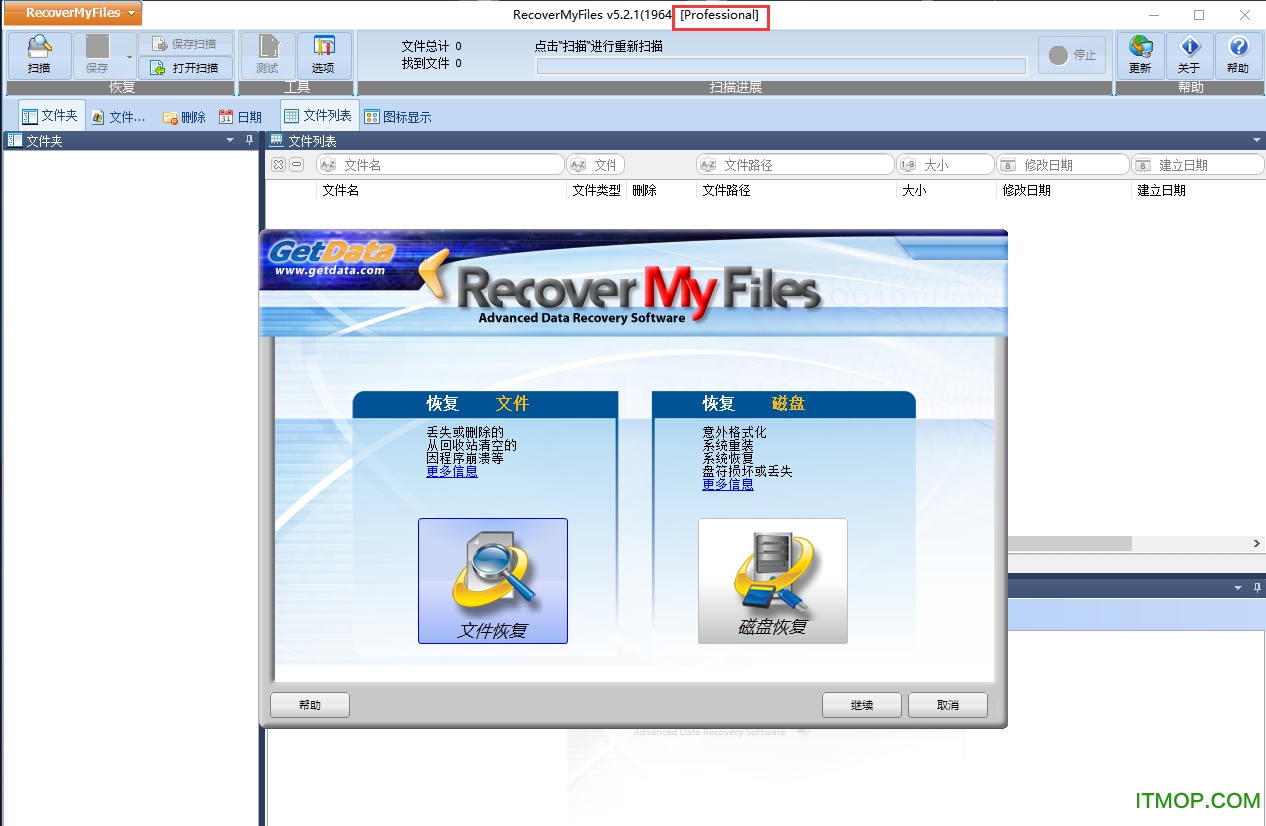
Task: Choose 文件恢复 file recovery option
Action: coord(492,580)
